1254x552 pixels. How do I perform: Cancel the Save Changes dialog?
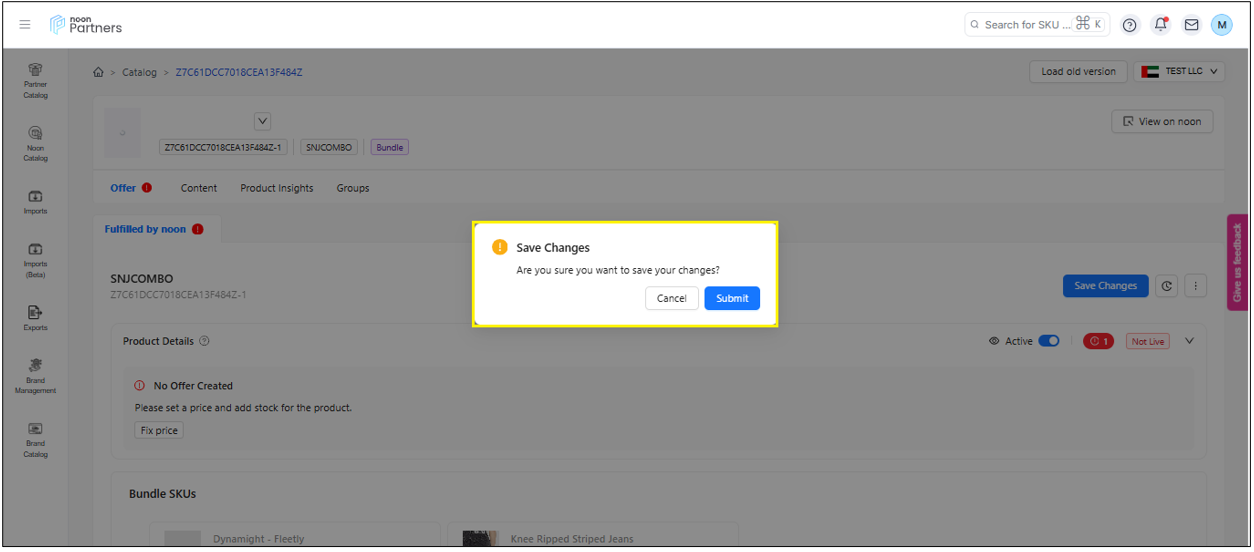(x=671, y=298)
